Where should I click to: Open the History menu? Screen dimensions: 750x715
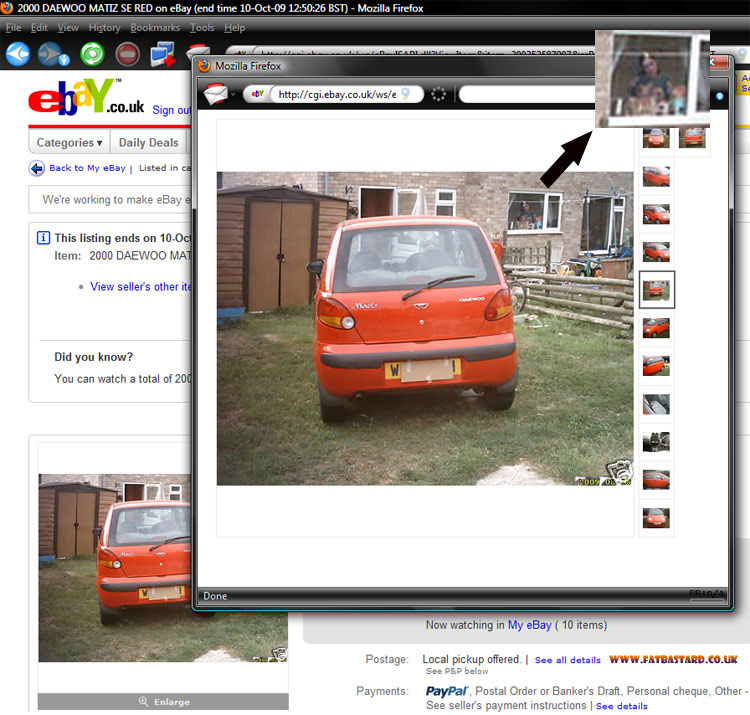104,28
